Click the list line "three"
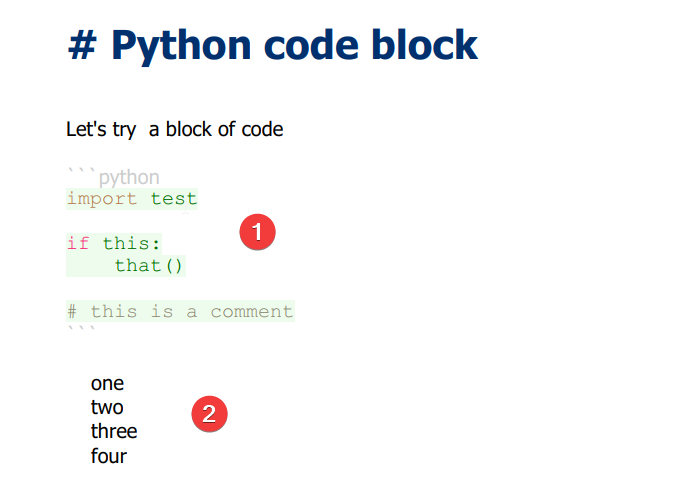 coord(114,431)
